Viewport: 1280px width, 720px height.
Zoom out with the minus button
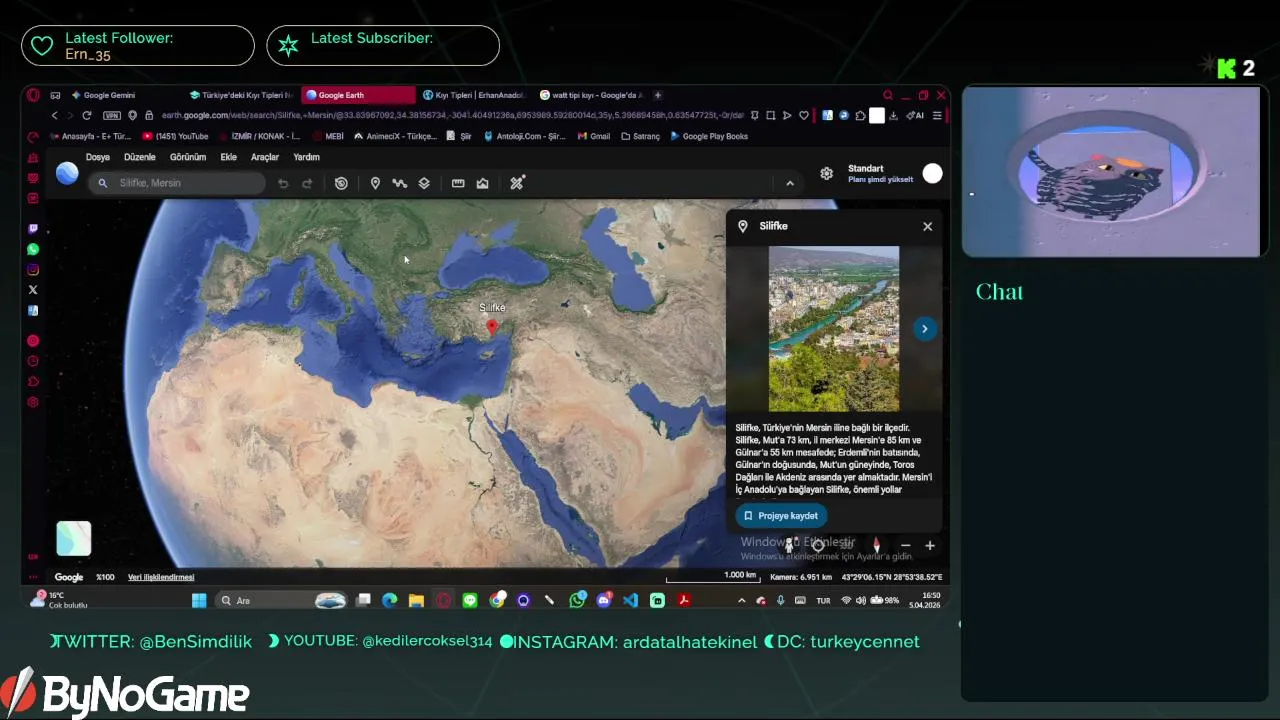click(x=905, y=545)
